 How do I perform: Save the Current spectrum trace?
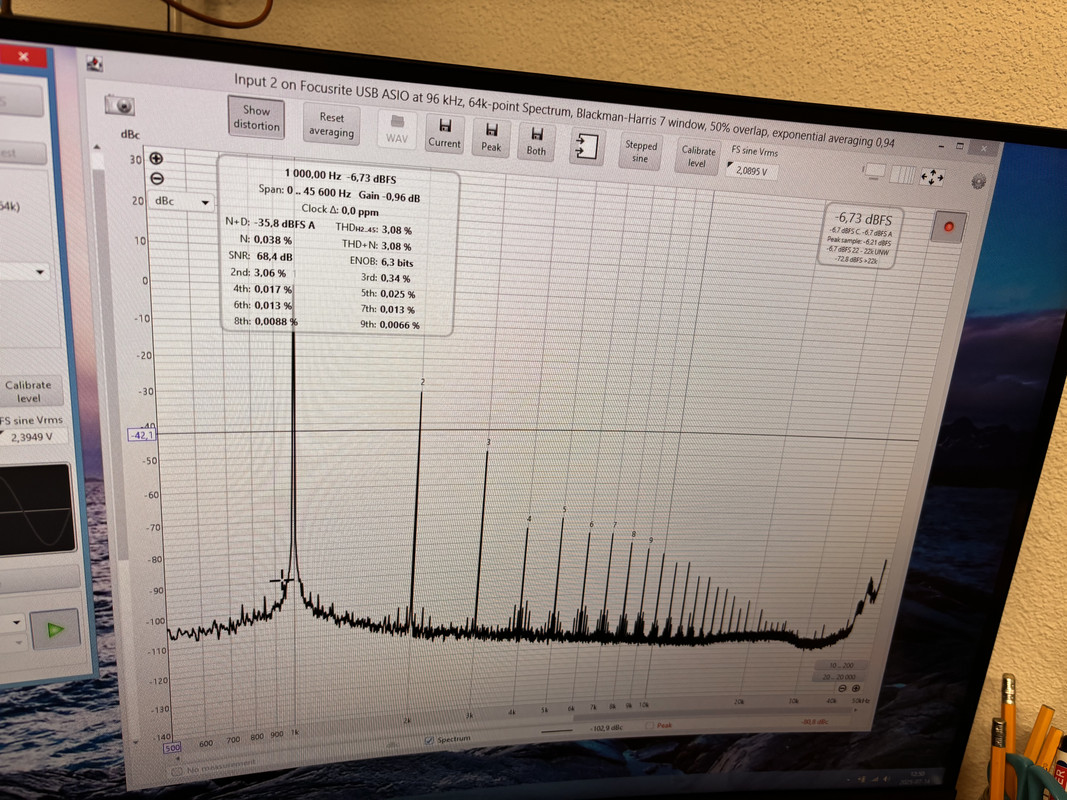point(444,133)
